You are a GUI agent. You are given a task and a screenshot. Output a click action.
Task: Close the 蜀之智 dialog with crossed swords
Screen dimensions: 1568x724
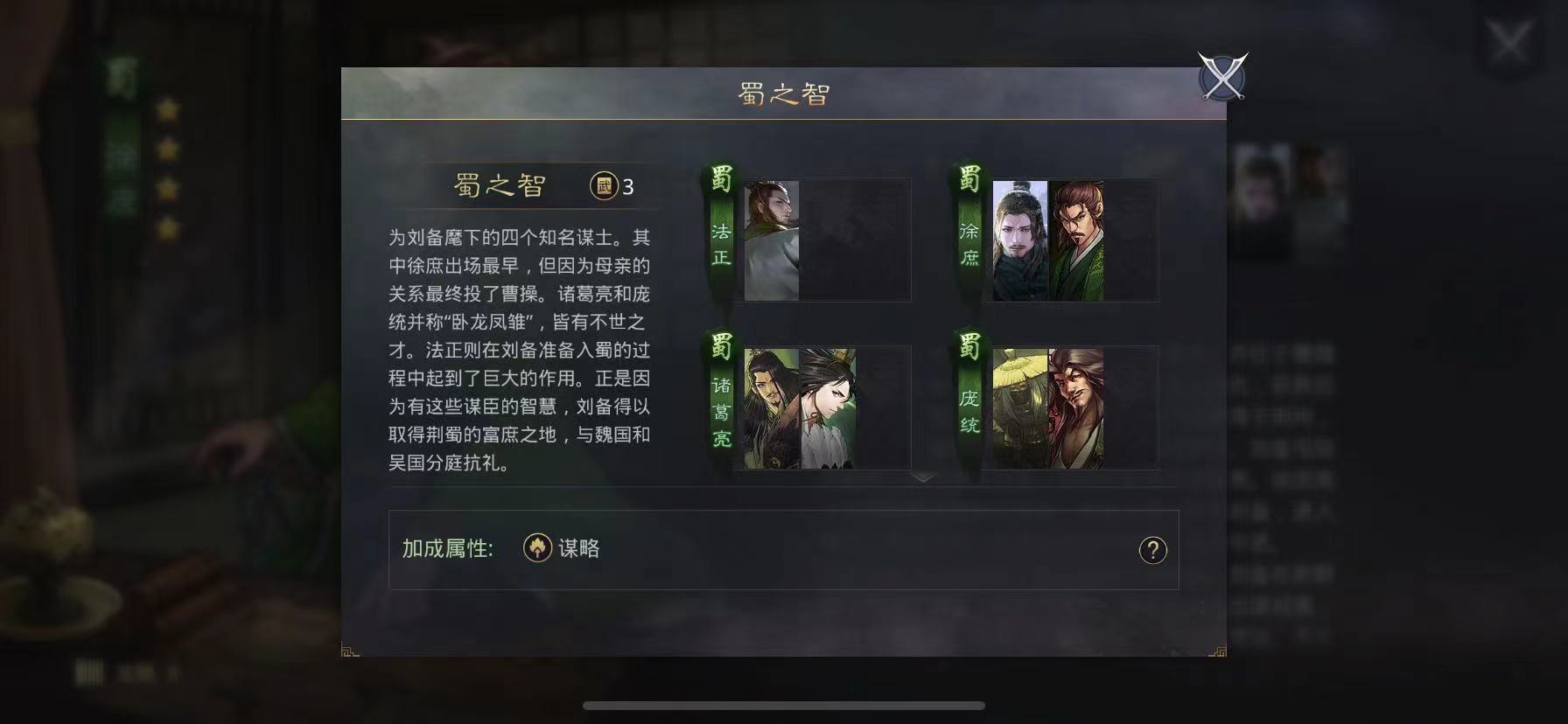[x=1222, y=77]
